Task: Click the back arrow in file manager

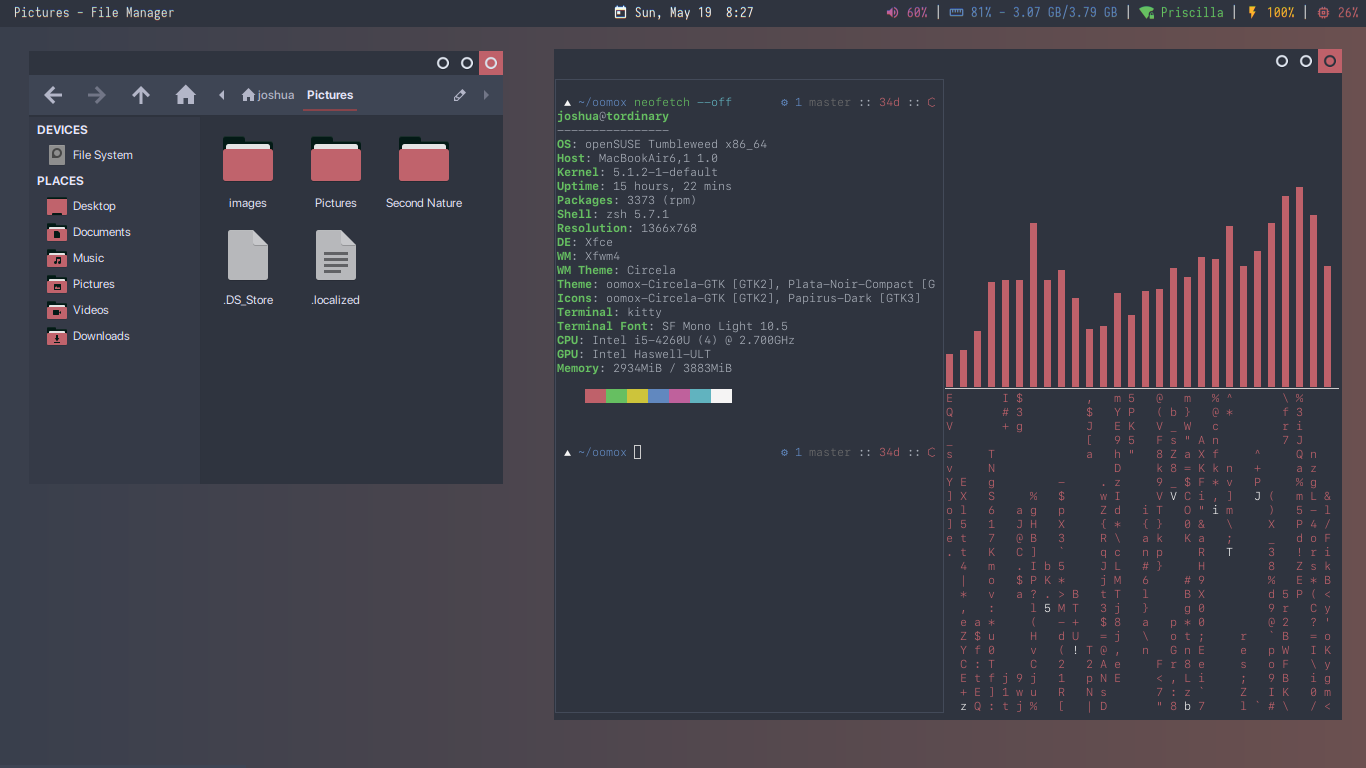Action: click(54, 95)
